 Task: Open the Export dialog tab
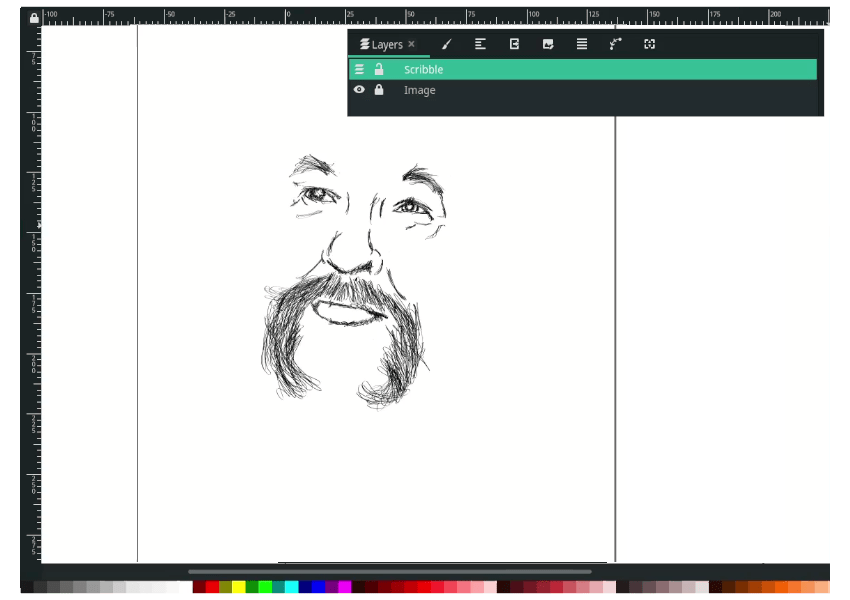514,44
